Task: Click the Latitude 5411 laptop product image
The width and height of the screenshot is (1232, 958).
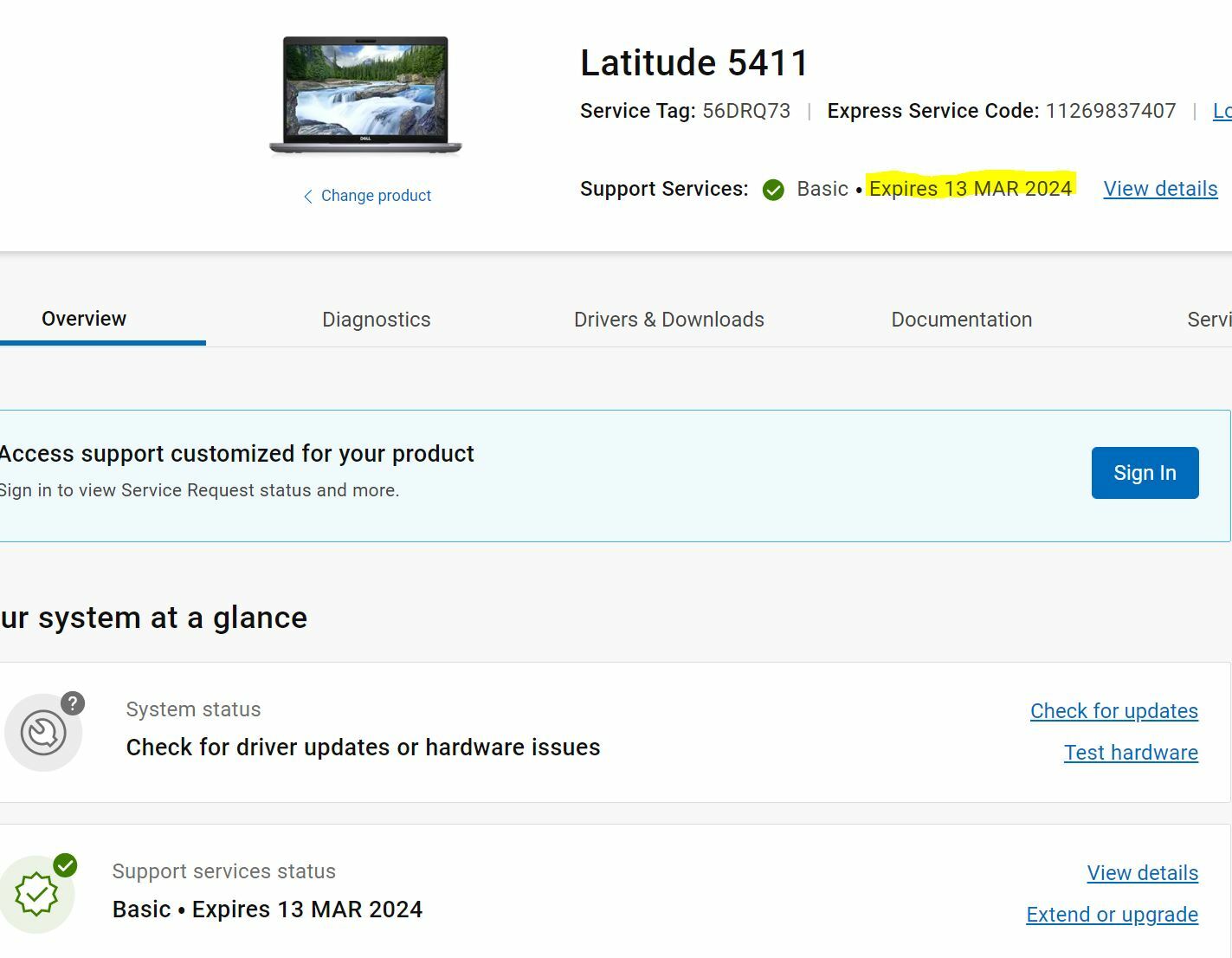Action: pos(365,95)
